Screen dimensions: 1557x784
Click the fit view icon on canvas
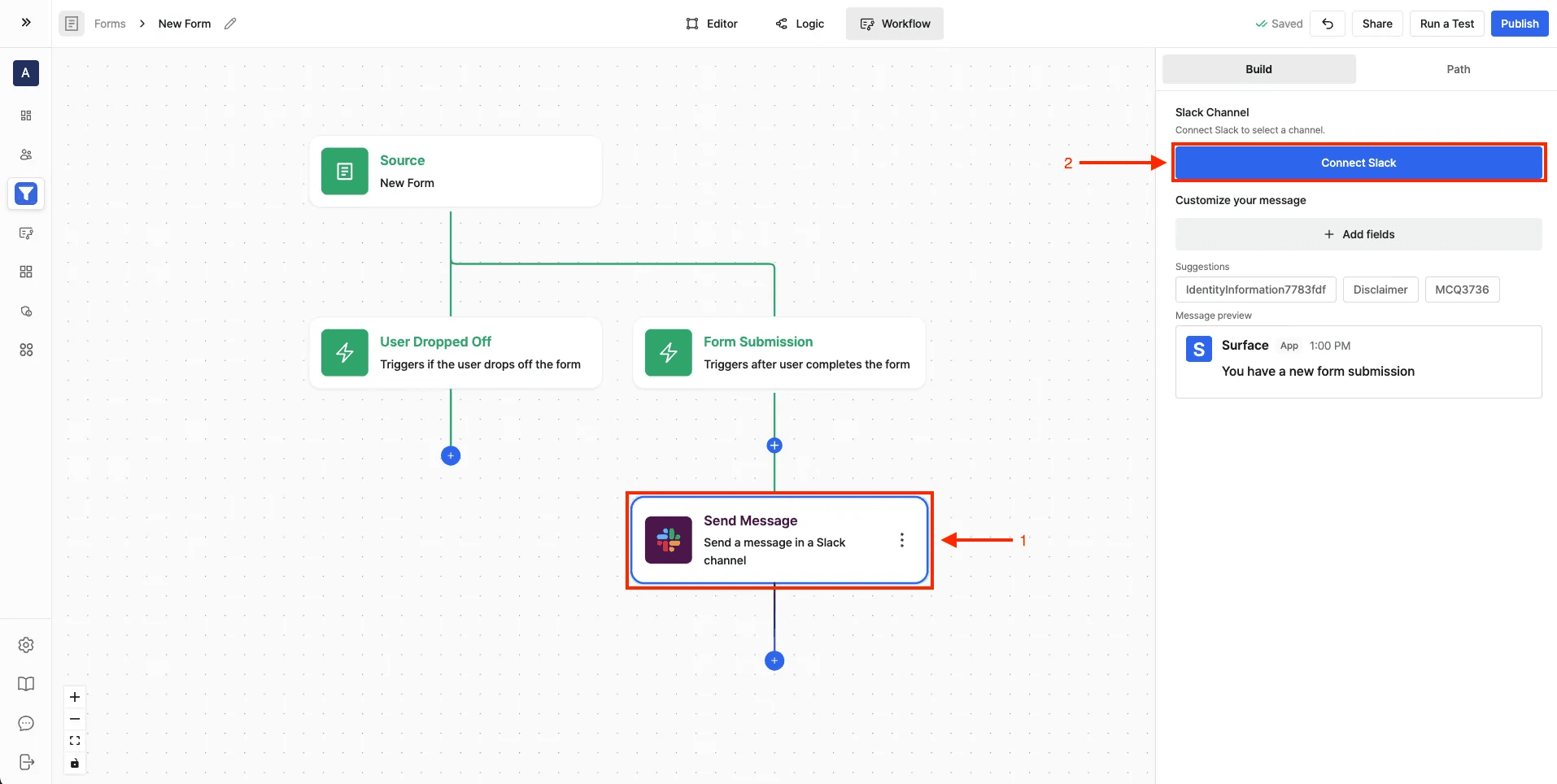75,741
